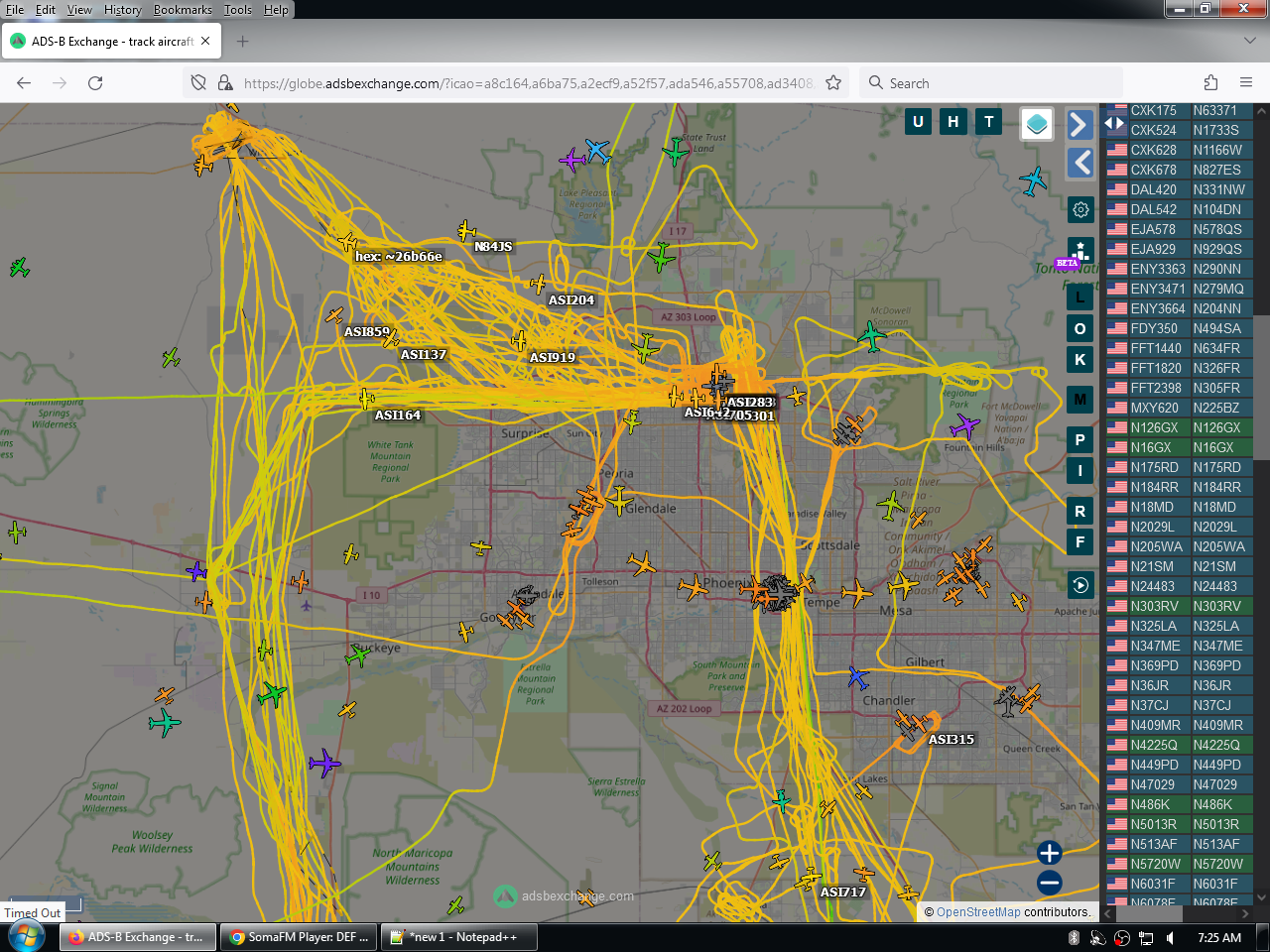Toggle the R map option button
1270x952 pixels.
(1080, 511)
